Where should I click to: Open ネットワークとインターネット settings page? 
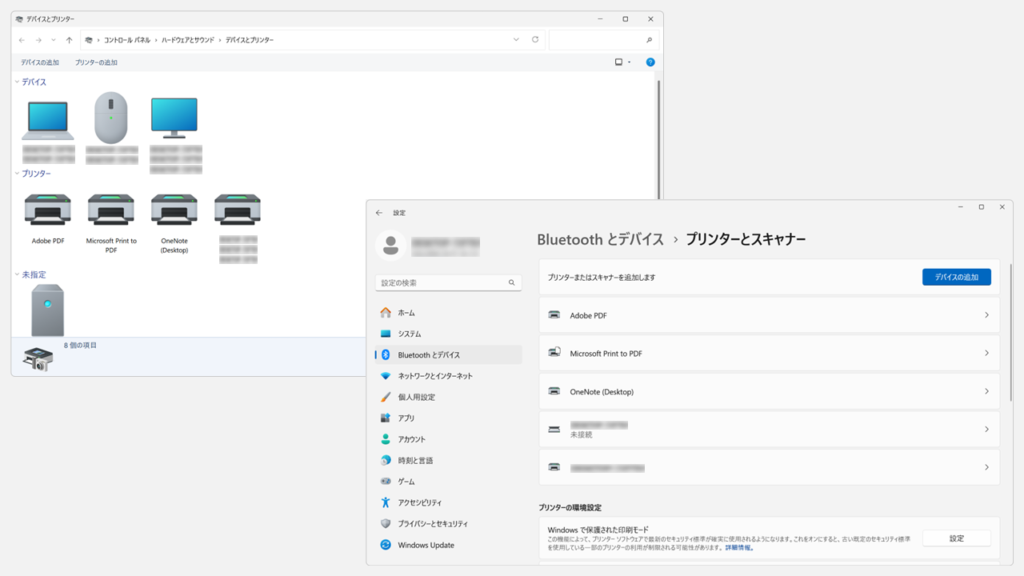[435, 376]
